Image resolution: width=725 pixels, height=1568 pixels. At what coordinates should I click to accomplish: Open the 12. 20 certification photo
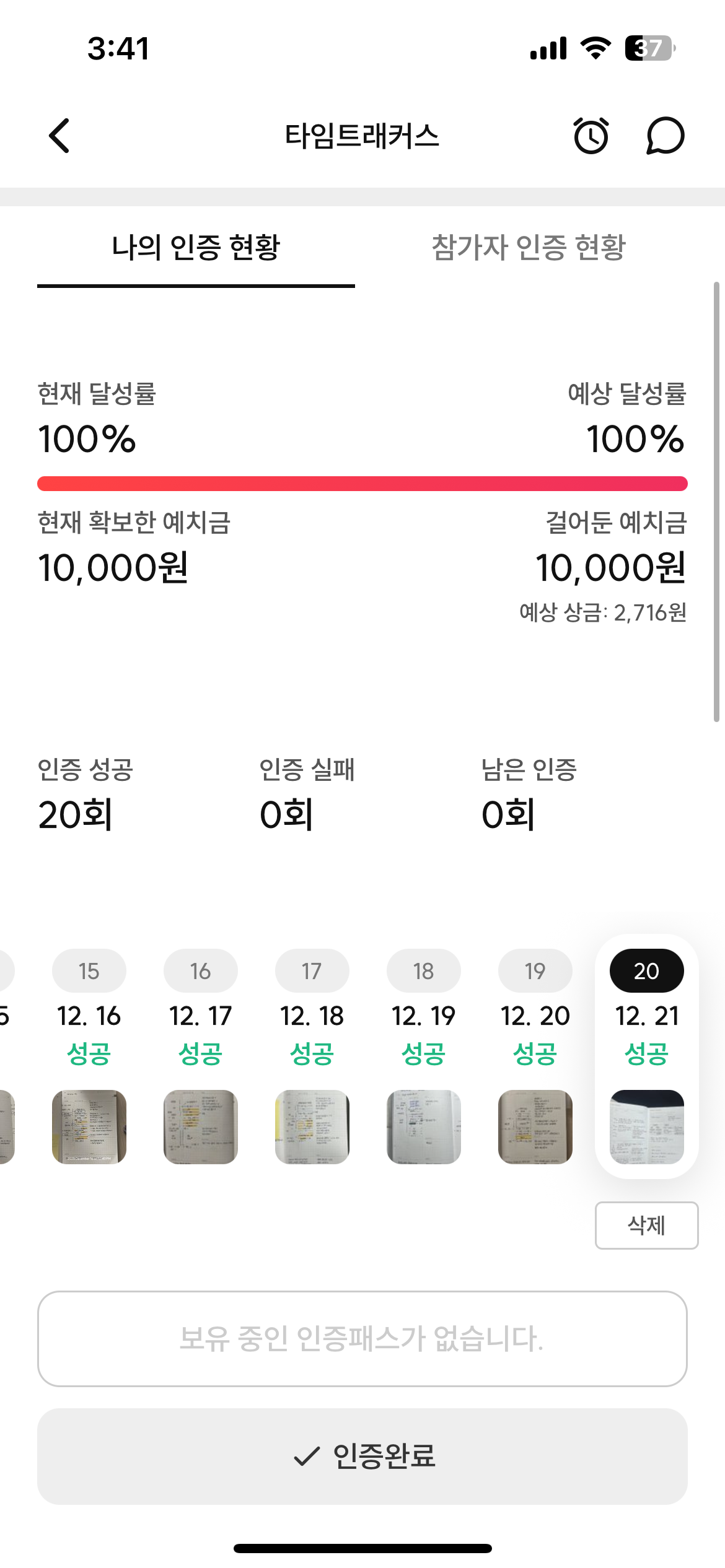tap(535, 1127)
